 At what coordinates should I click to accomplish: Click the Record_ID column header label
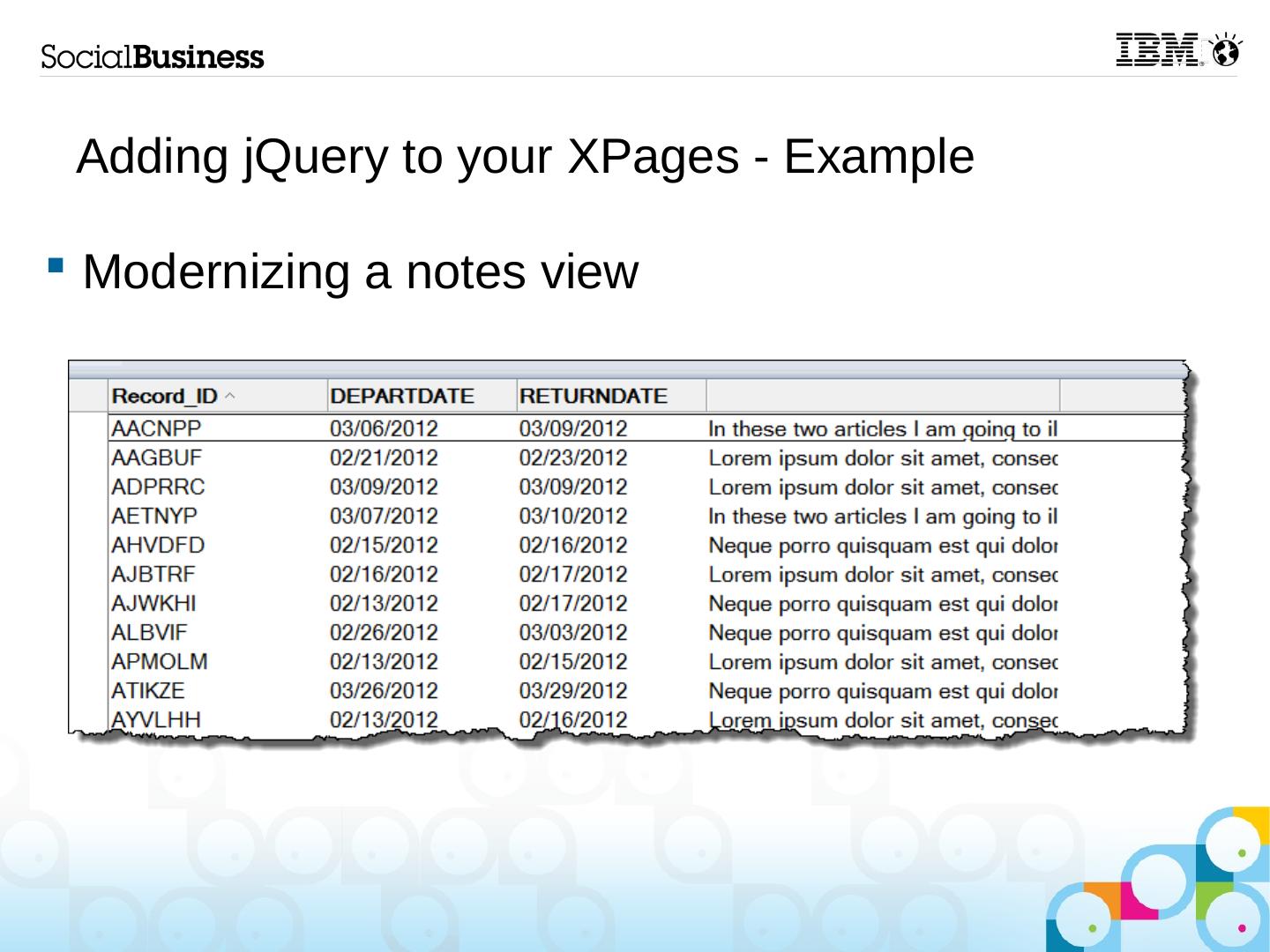pyautogui.click(x=165, y=396)
